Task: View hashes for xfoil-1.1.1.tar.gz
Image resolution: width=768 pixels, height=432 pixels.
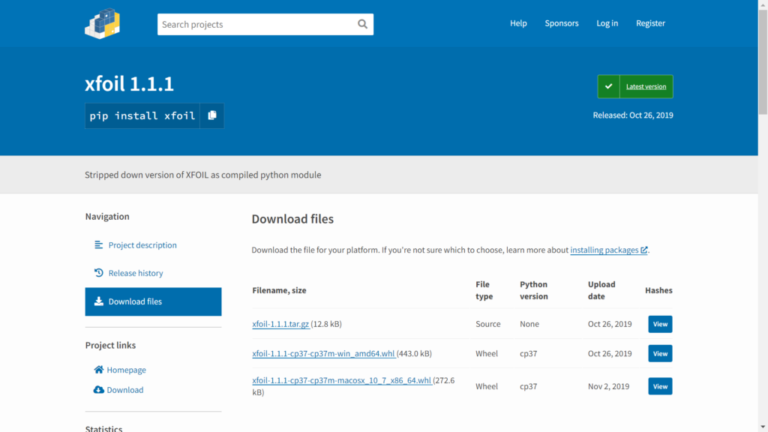Action: tap(660, 324)
